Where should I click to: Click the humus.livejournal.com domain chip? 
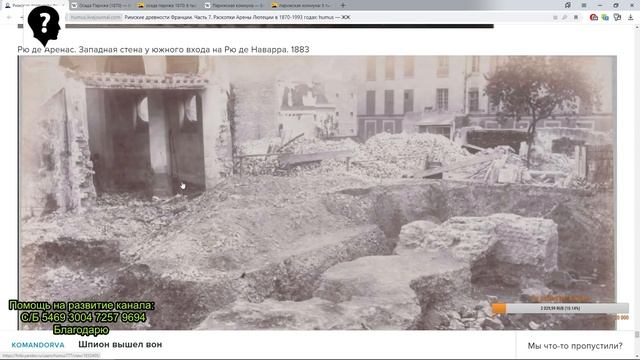(95, 17)
